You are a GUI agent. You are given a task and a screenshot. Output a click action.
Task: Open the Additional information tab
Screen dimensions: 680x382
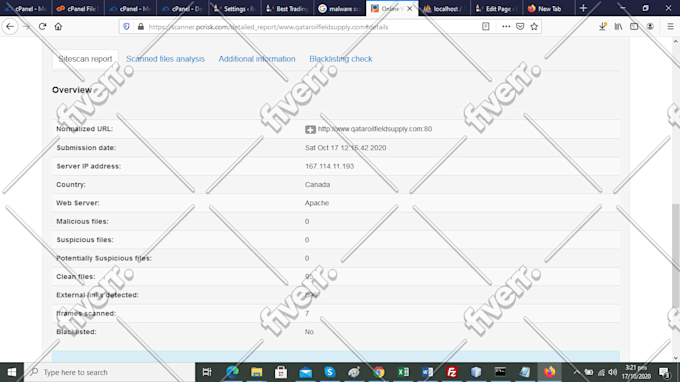coord(257,59)
